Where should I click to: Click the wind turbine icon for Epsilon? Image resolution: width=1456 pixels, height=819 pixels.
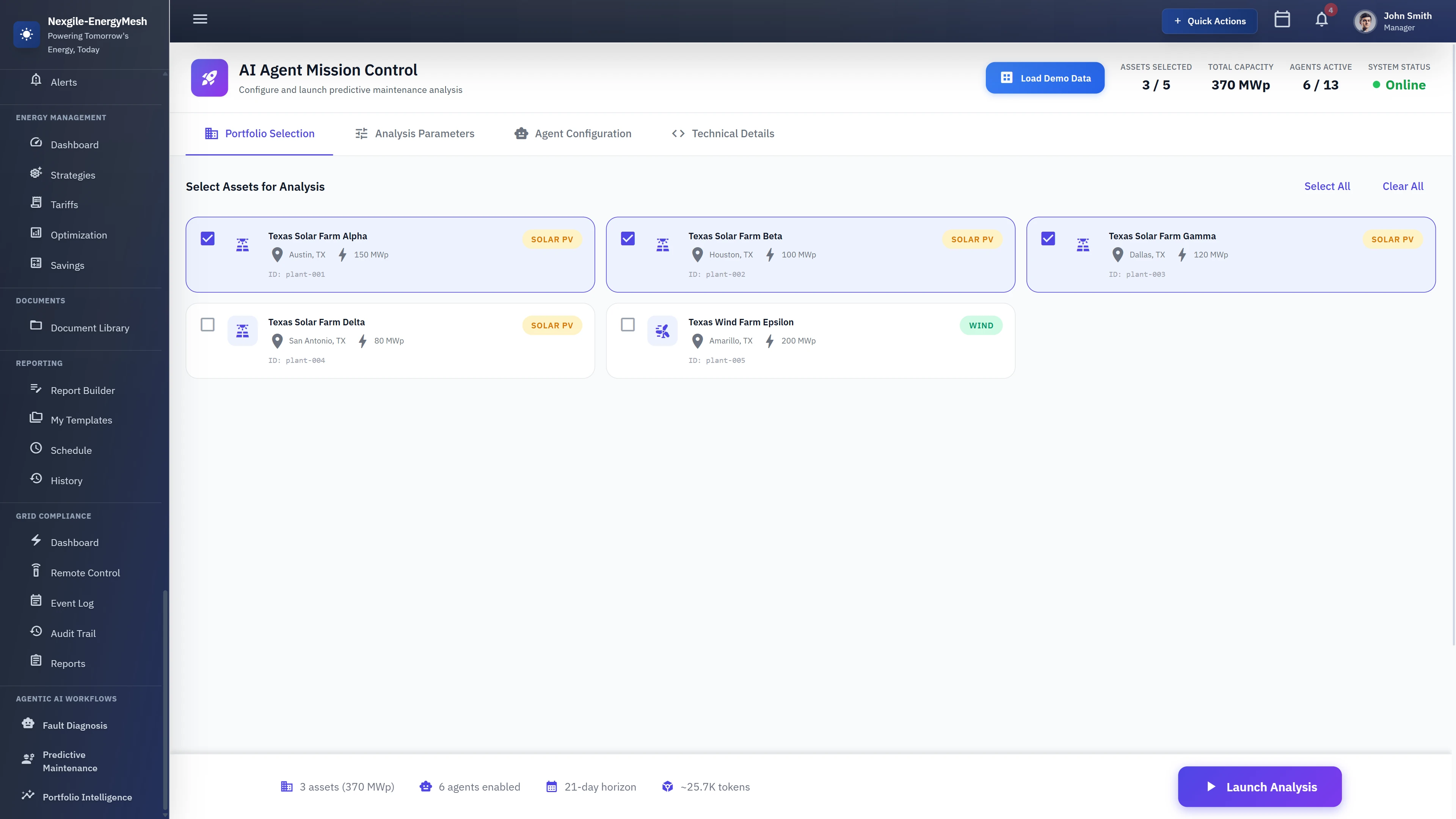click(x=662, y=331)
